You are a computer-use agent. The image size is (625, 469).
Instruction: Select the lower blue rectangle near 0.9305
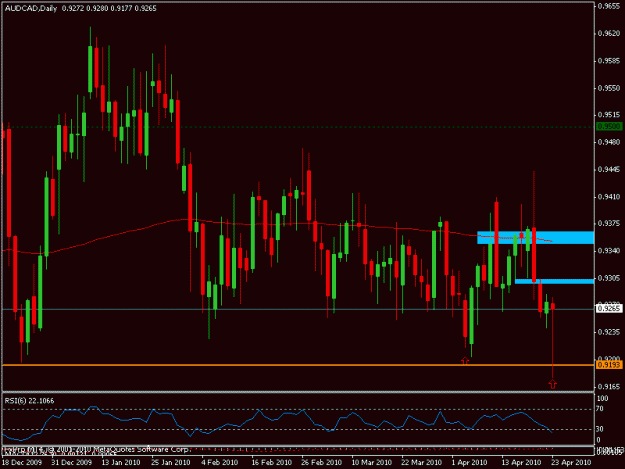pyautogui.click(x=554, y=281)
